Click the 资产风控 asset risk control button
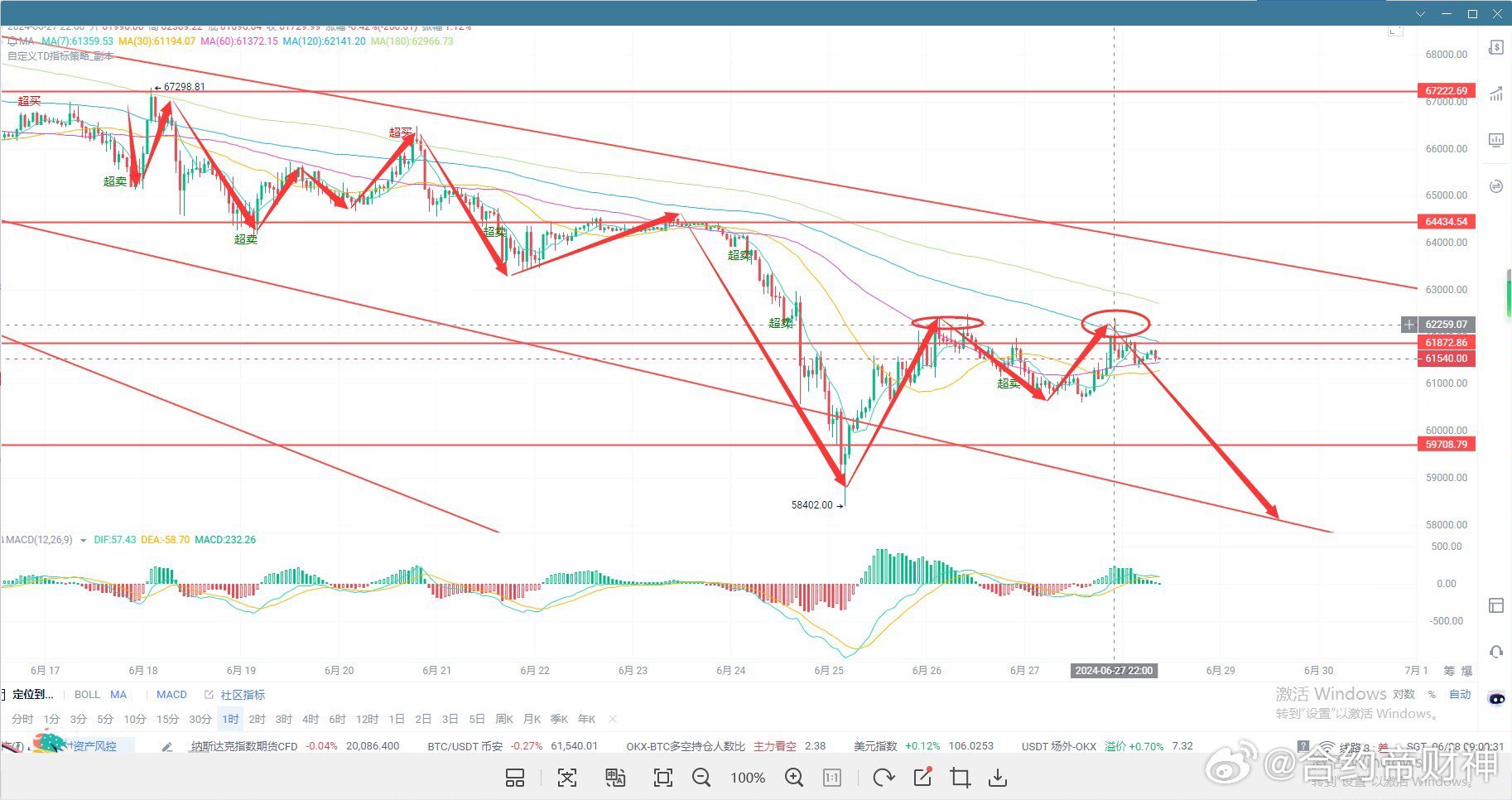Screen dimensions: 1512x800 tap(94, 746)
